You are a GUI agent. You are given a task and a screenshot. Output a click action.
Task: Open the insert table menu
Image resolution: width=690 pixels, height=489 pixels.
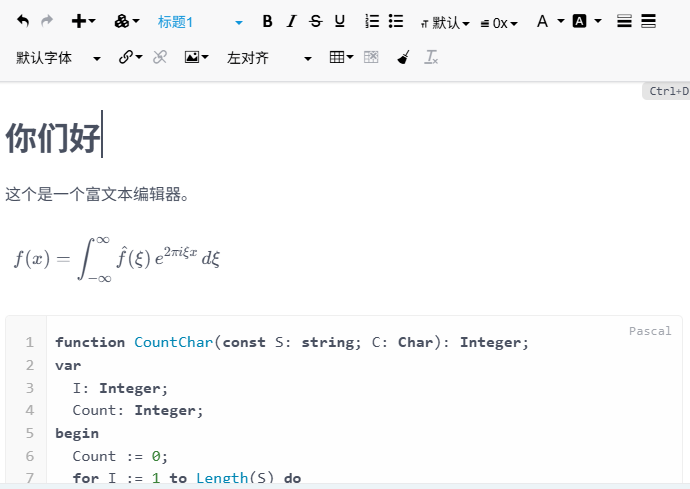tap(341, 58)
